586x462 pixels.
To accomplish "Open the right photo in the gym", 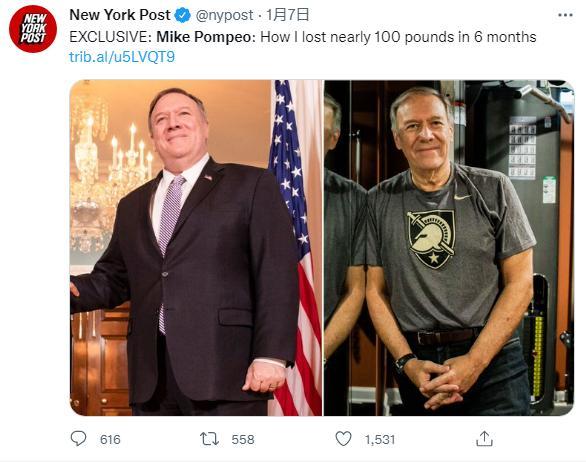I will coord(448,247).
